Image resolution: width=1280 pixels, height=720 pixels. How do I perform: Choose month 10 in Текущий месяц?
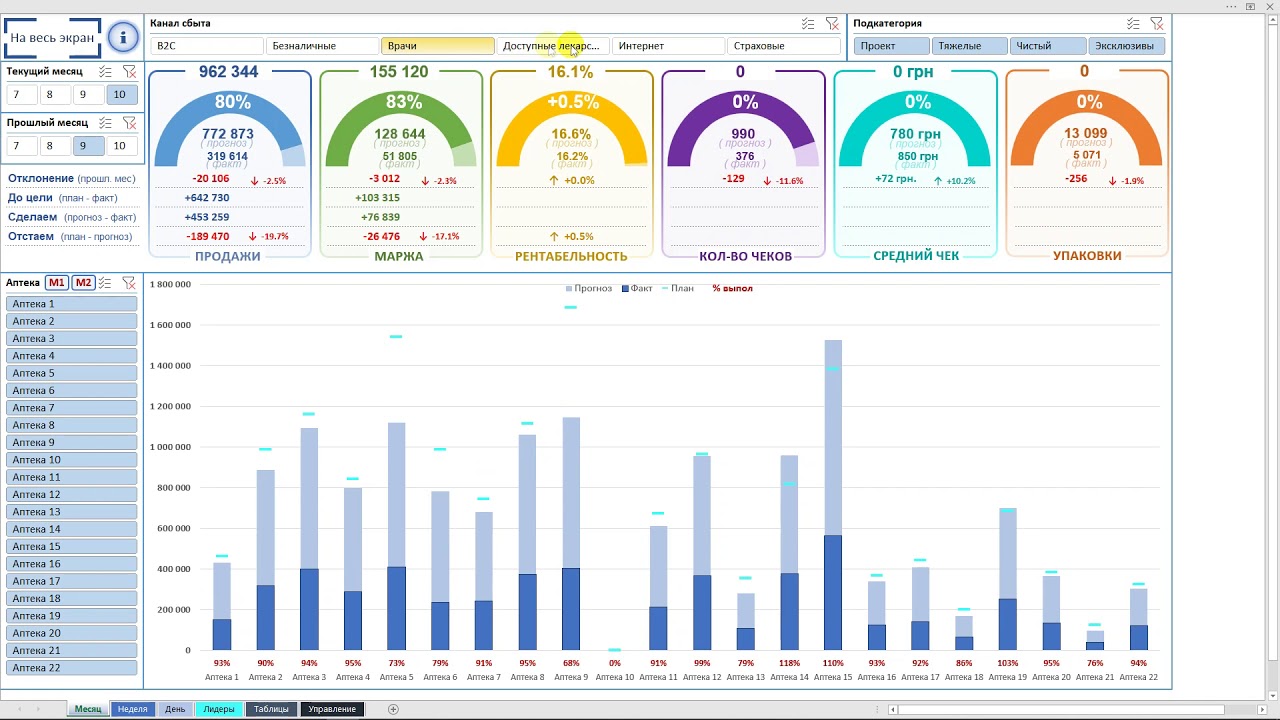point(120,94)
